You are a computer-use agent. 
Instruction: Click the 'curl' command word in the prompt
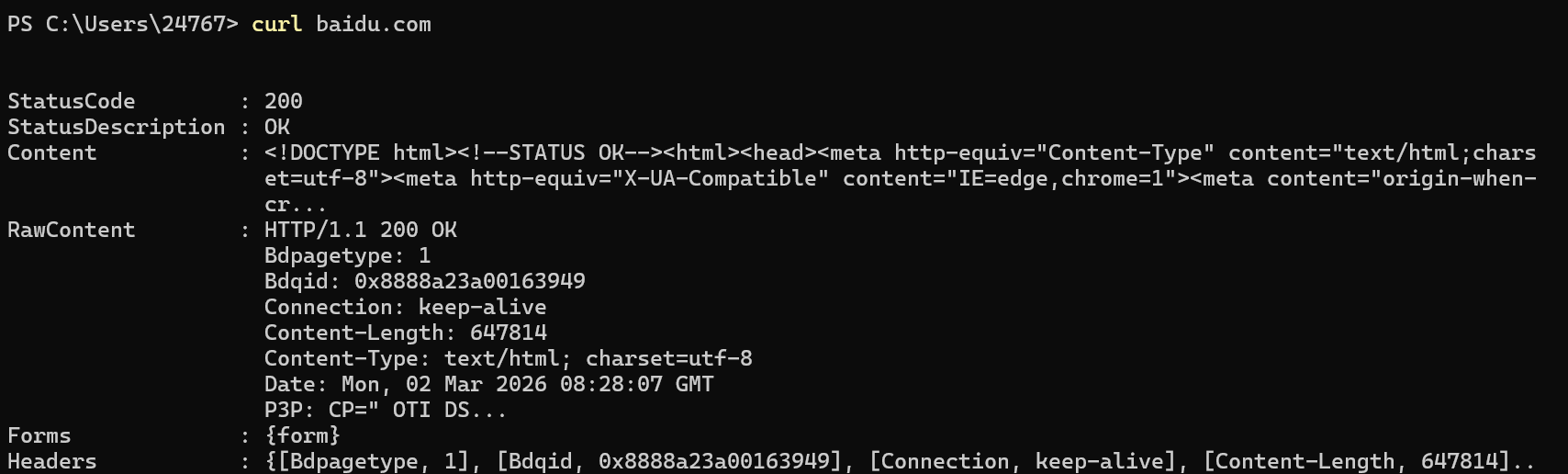coord(276,24)
